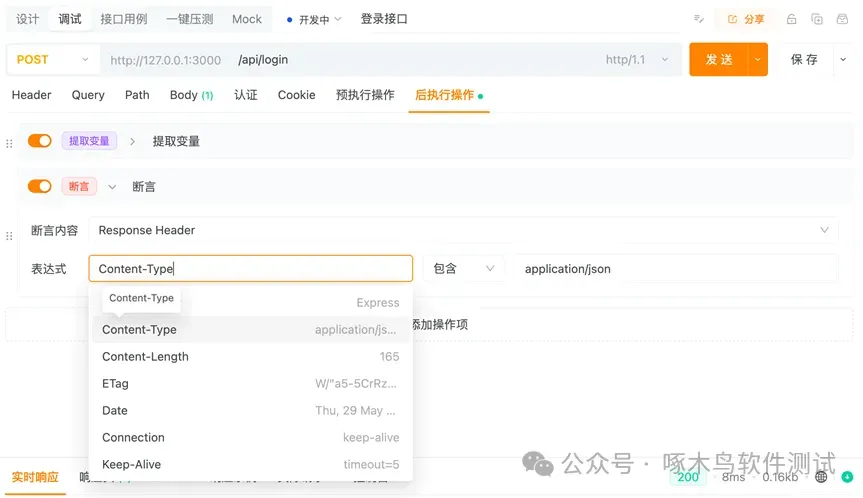Switch to the 实时响应 tab
Viewport: 863px width, 498px height.
pos(35,477)
